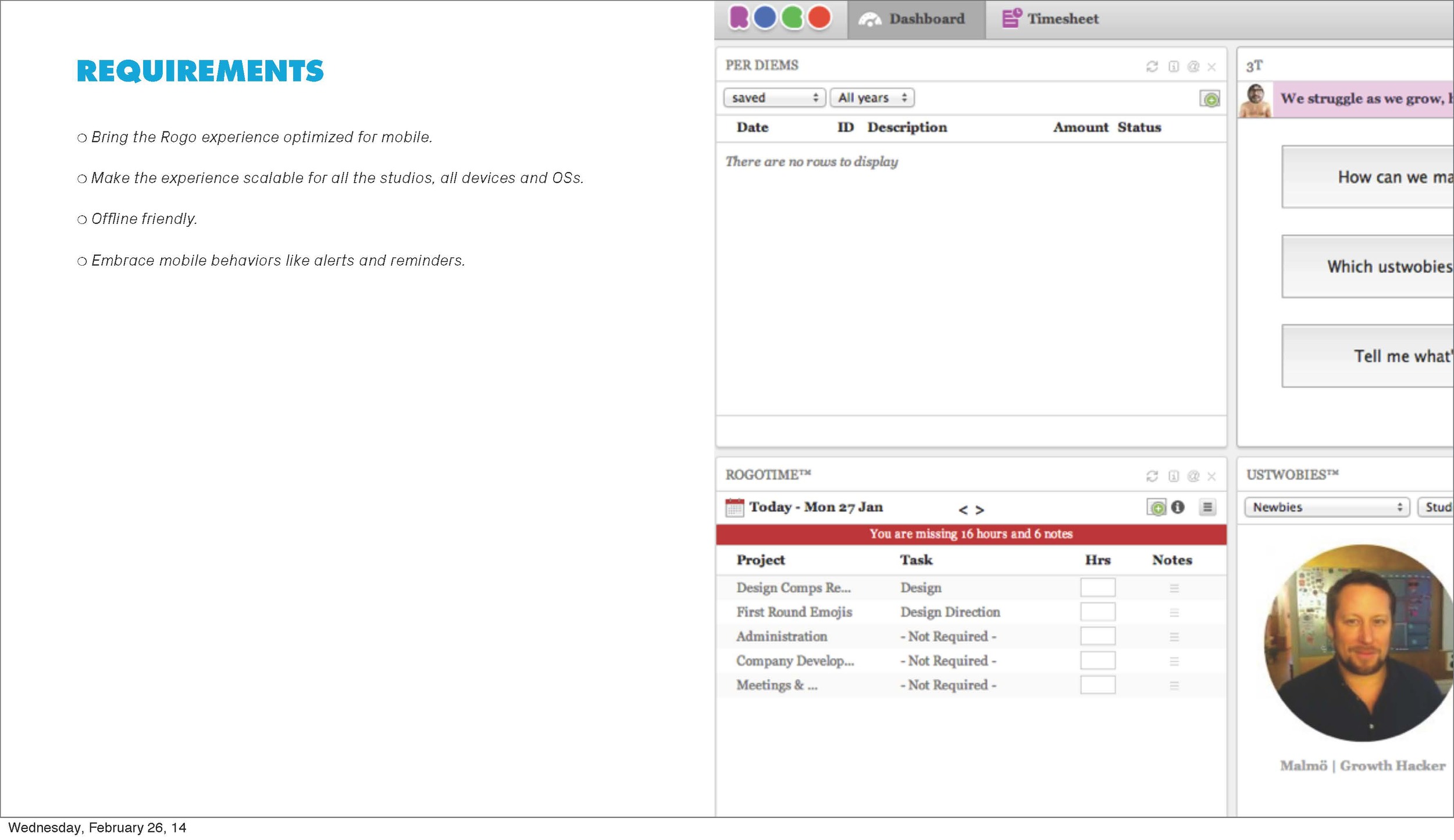1454x840 pixels.
Task: Open the 'saved' status dropdown
Action: (775, 98)
